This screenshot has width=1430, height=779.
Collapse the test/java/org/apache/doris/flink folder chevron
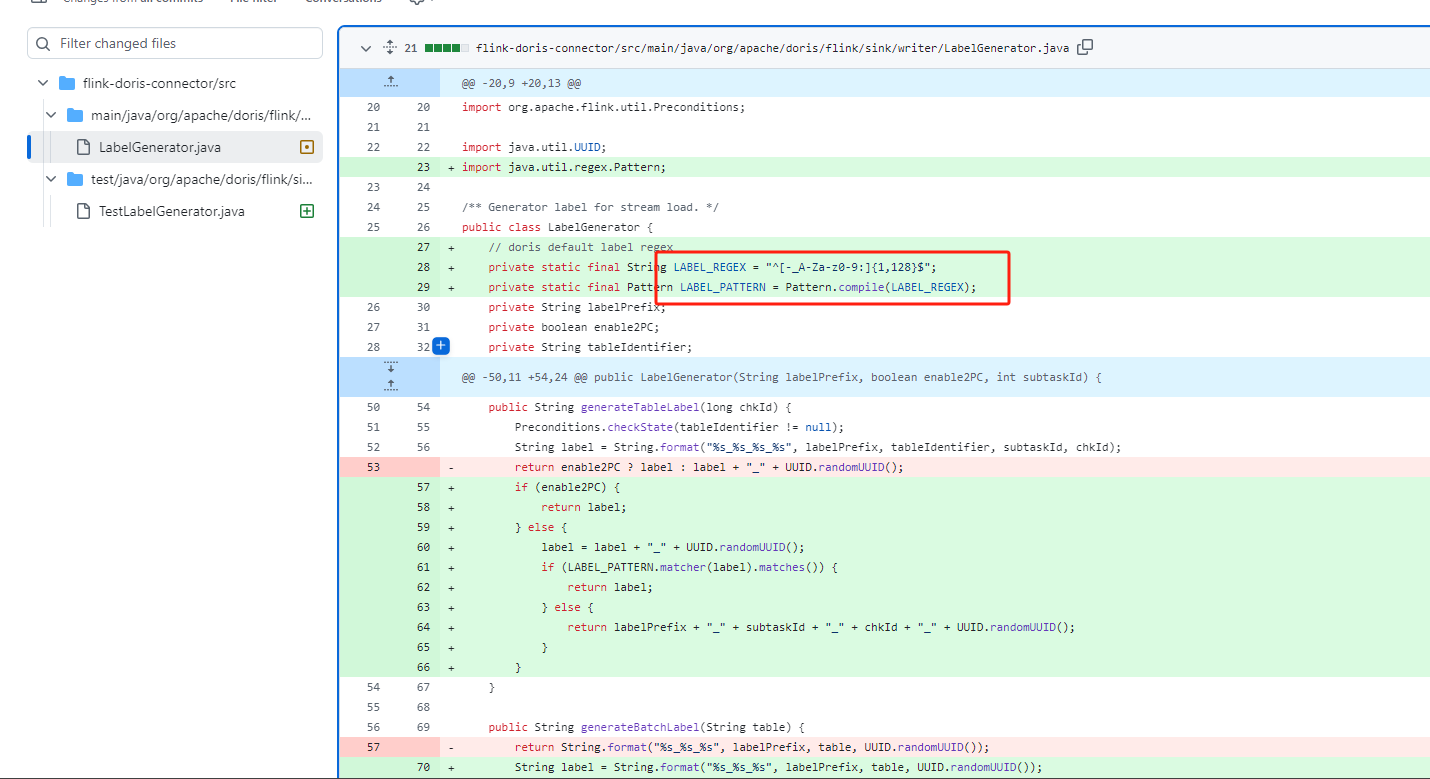[x=51, y=179]
